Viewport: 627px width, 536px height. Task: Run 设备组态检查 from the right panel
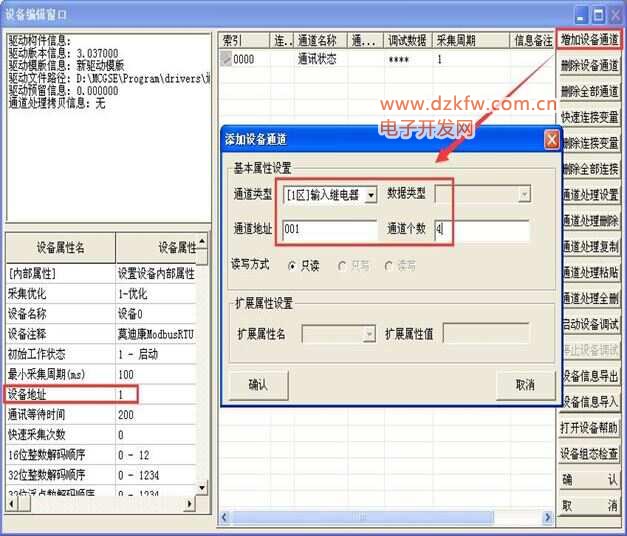589,454
